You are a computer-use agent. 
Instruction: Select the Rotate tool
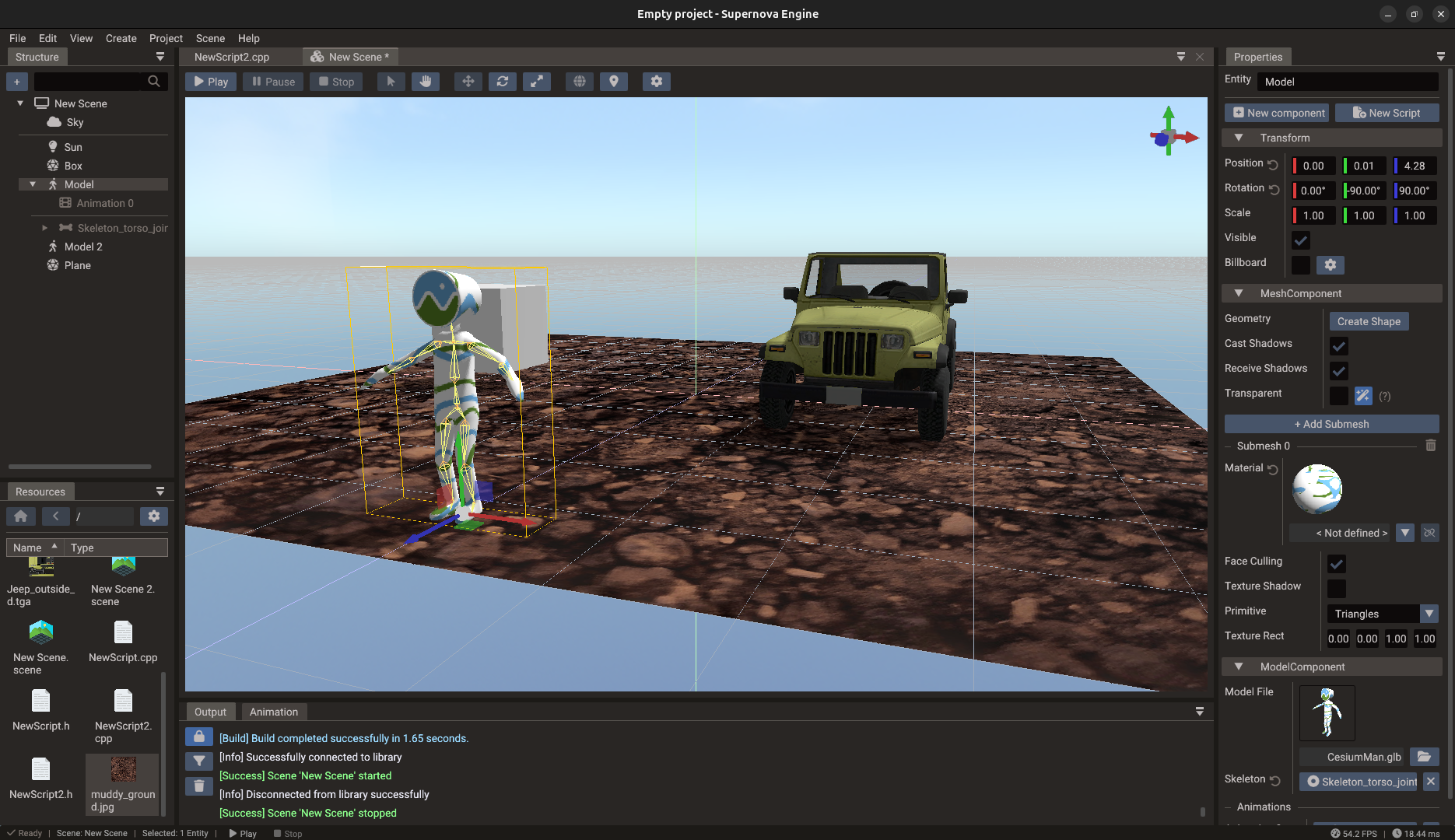coord(502,81)
